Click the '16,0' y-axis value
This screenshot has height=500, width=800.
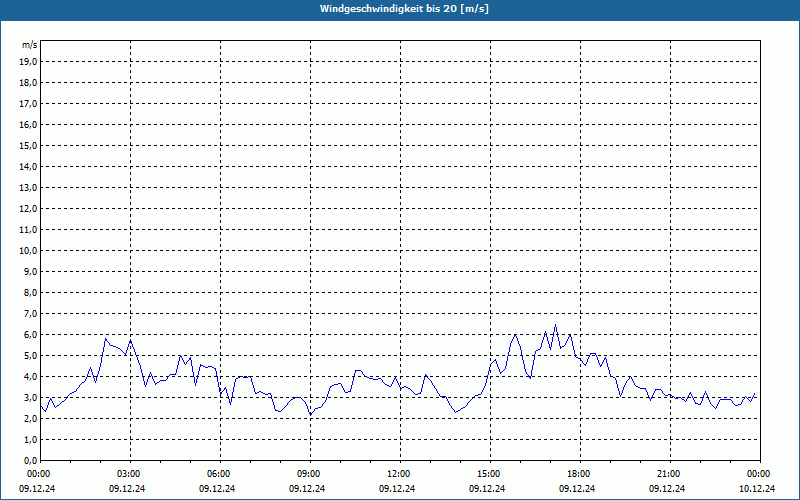(28, 124)
